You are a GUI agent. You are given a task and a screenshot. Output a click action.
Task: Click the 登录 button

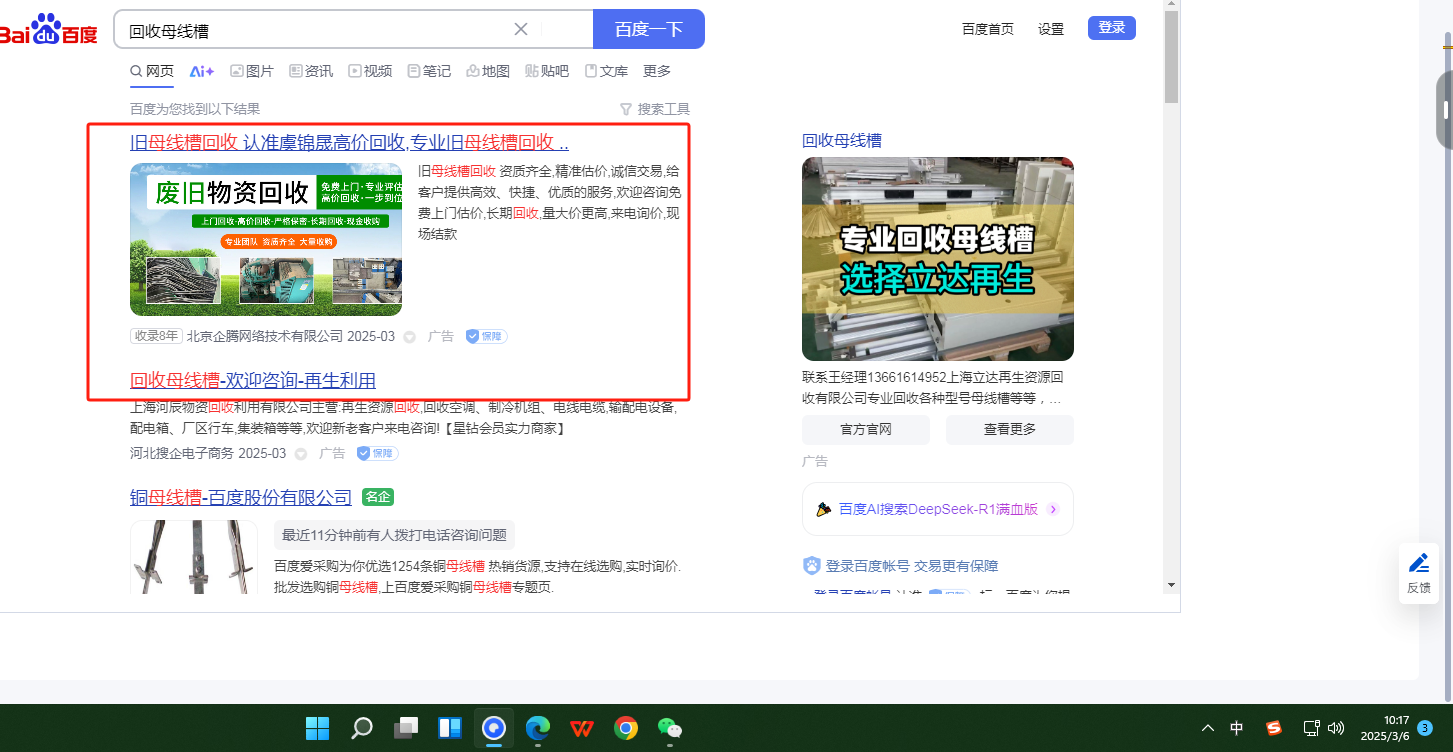[1112, 28]
